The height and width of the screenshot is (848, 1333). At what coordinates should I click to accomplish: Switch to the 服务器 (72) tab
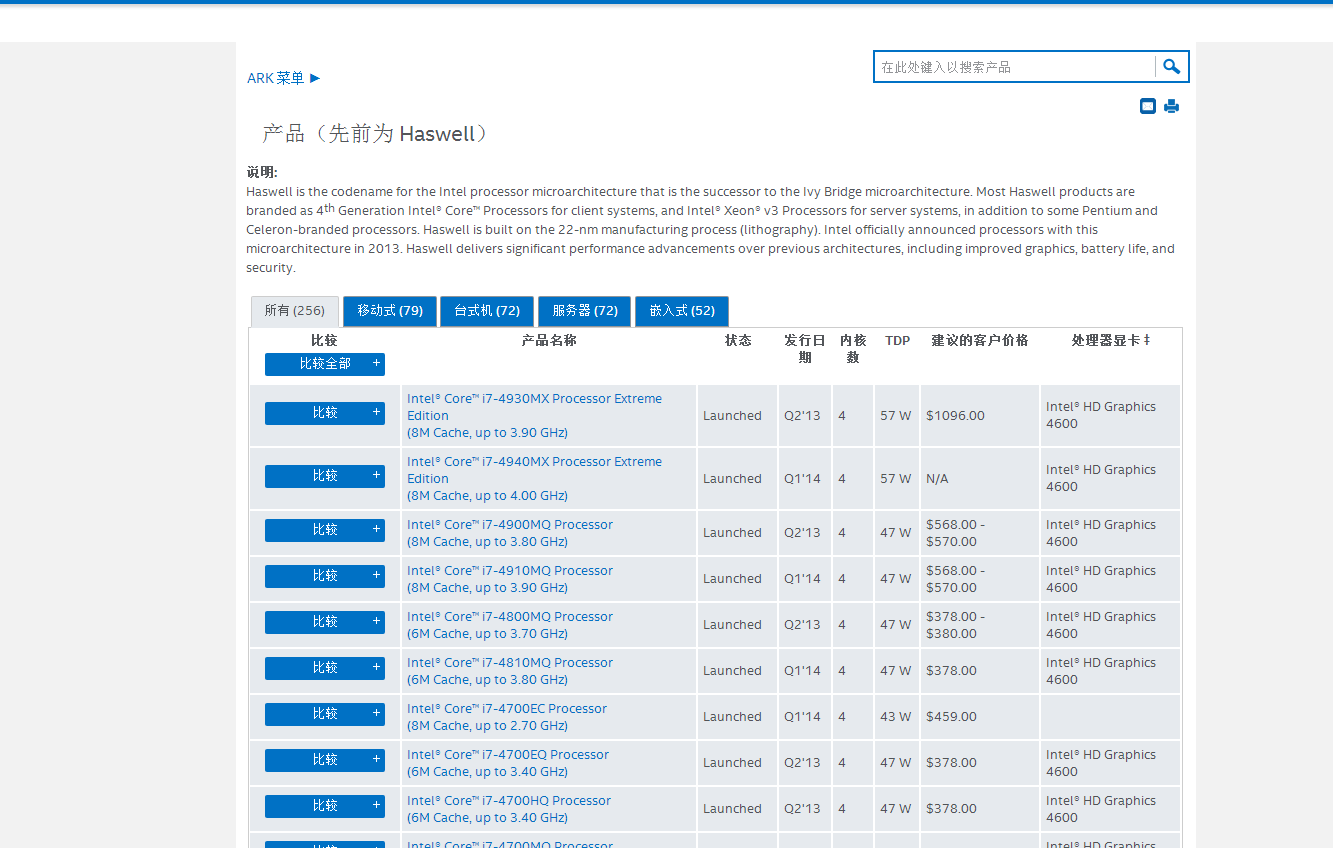[x=585, y=311]
